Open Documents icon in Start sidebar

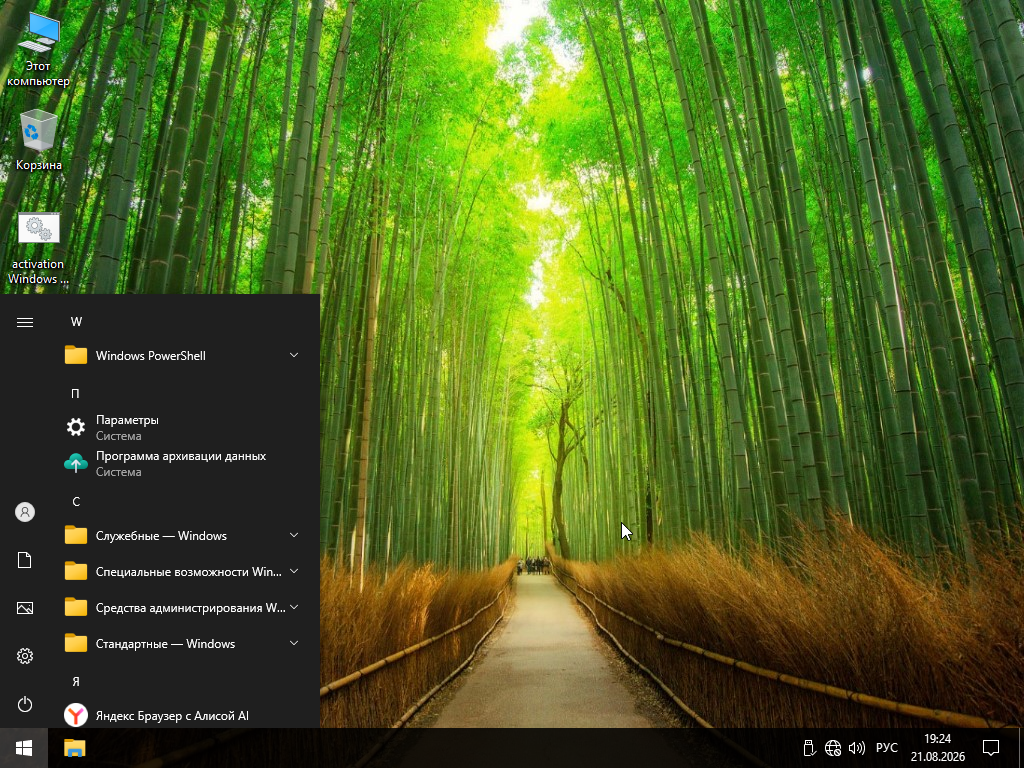click(x=25, y=560)
